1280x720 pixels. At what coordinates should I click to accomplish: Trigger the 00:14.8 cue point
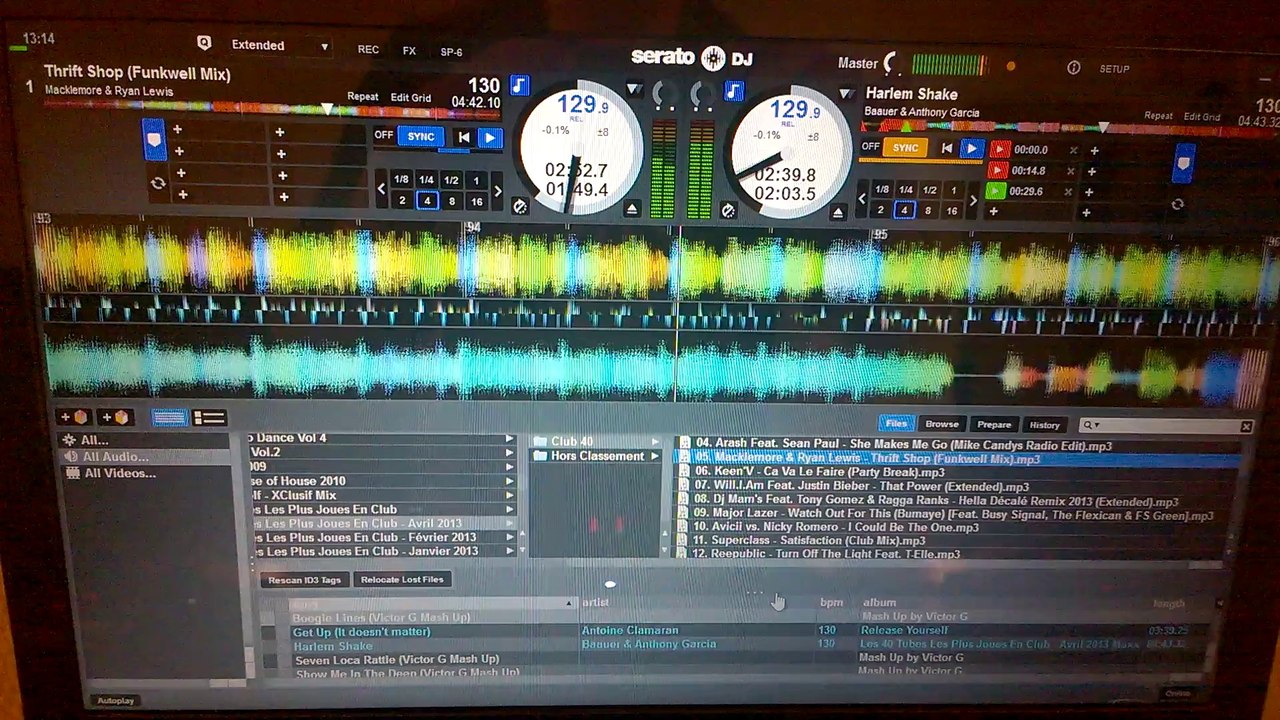point(999,171)
